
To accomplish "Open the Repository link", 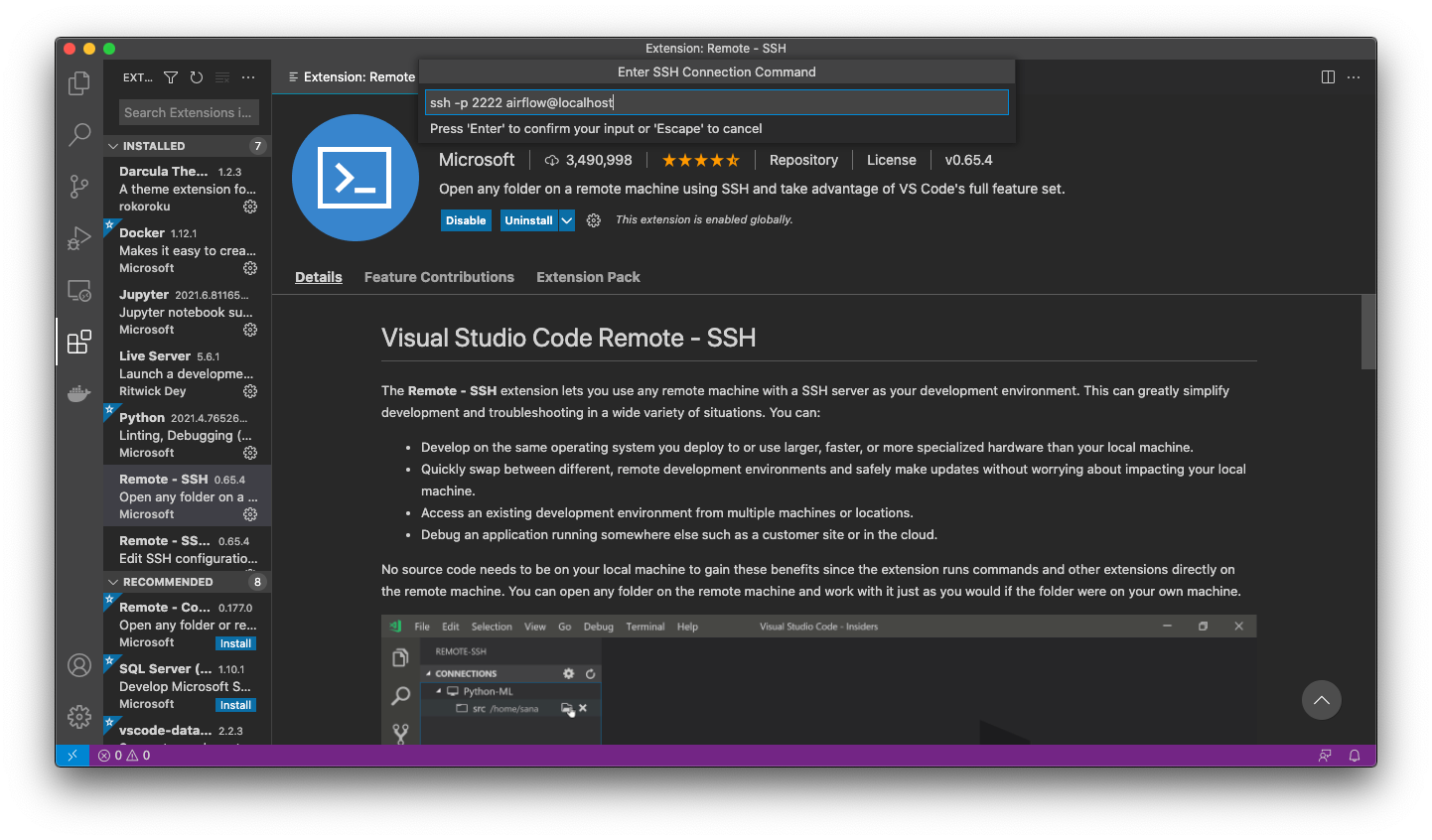I will pos(803,160).
